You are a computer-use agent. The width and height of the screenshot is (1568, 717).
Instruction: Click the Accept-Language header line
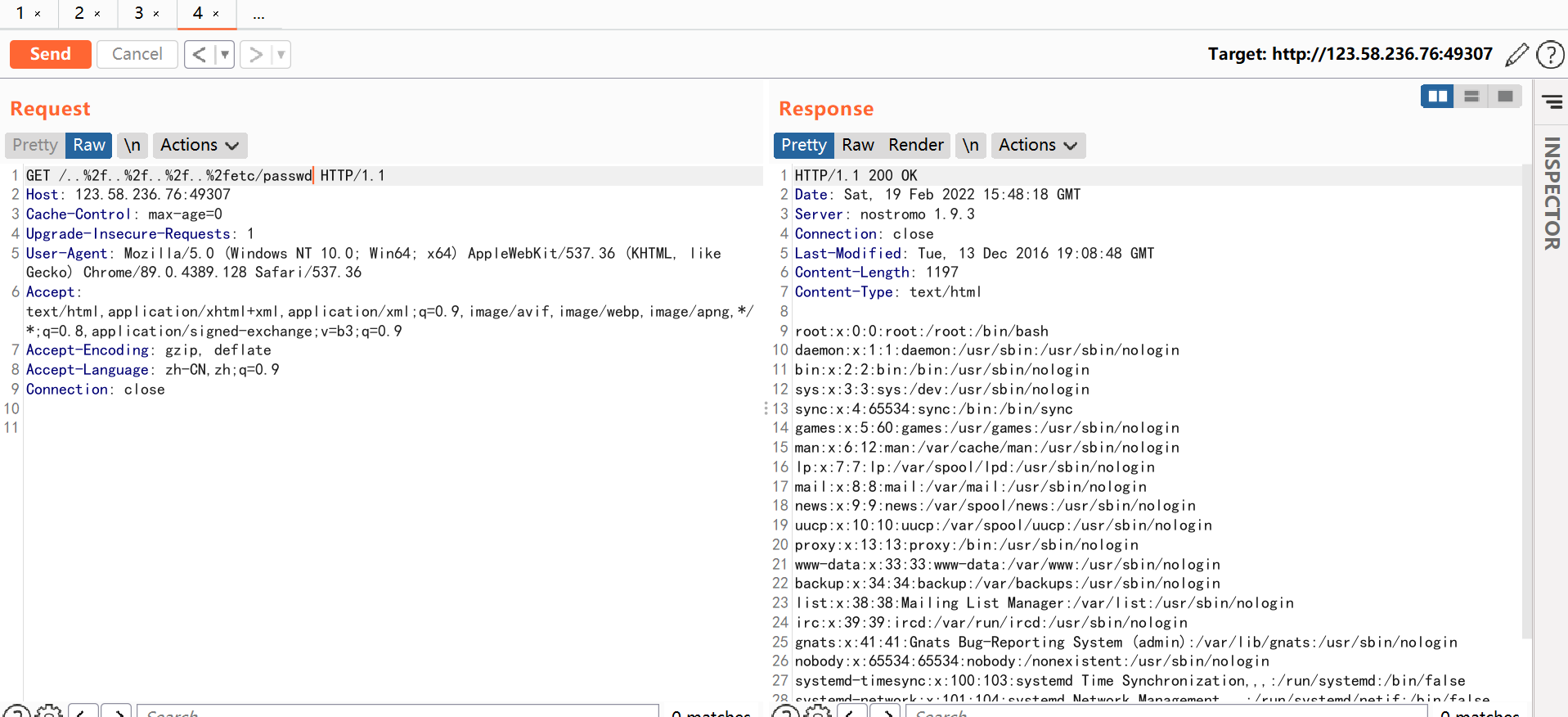153,370
